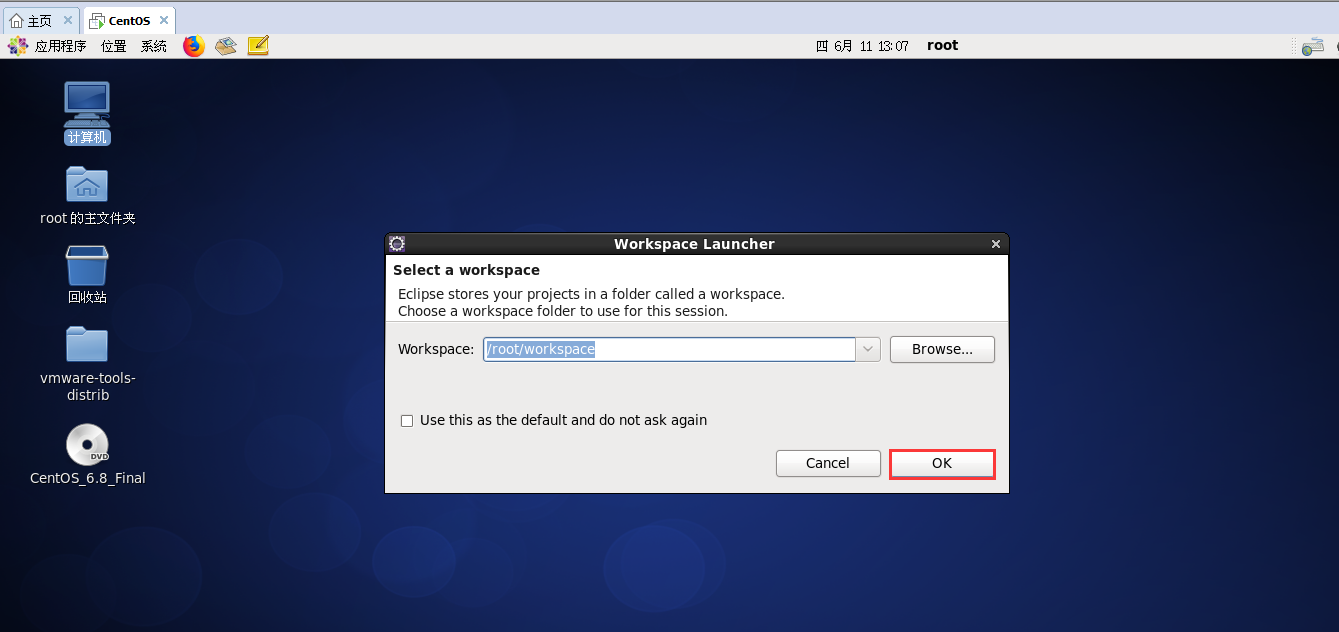
Task: Click the network status icon in the top panel
Action: click(1313, 46)
